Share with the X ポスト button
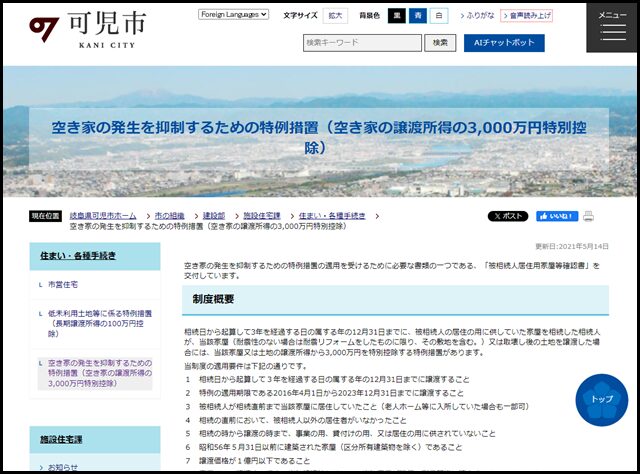 [508, 216]
